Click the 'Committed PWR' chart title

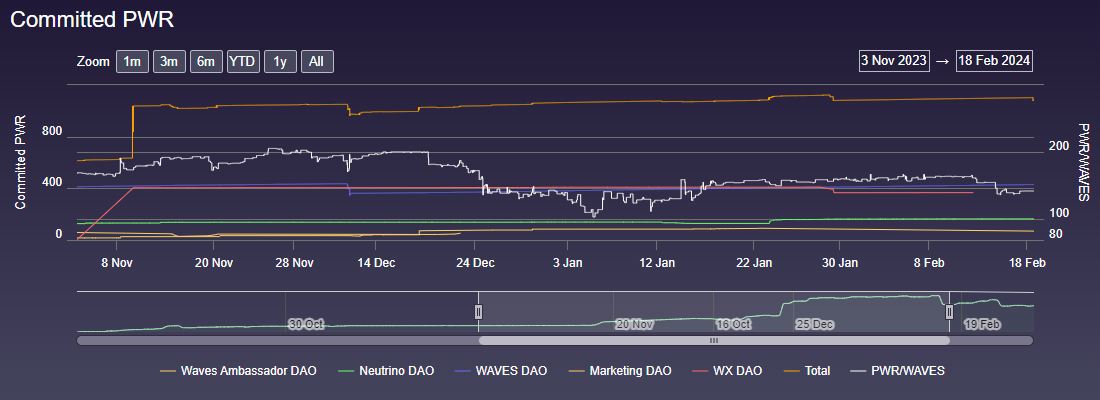(92, 20)
